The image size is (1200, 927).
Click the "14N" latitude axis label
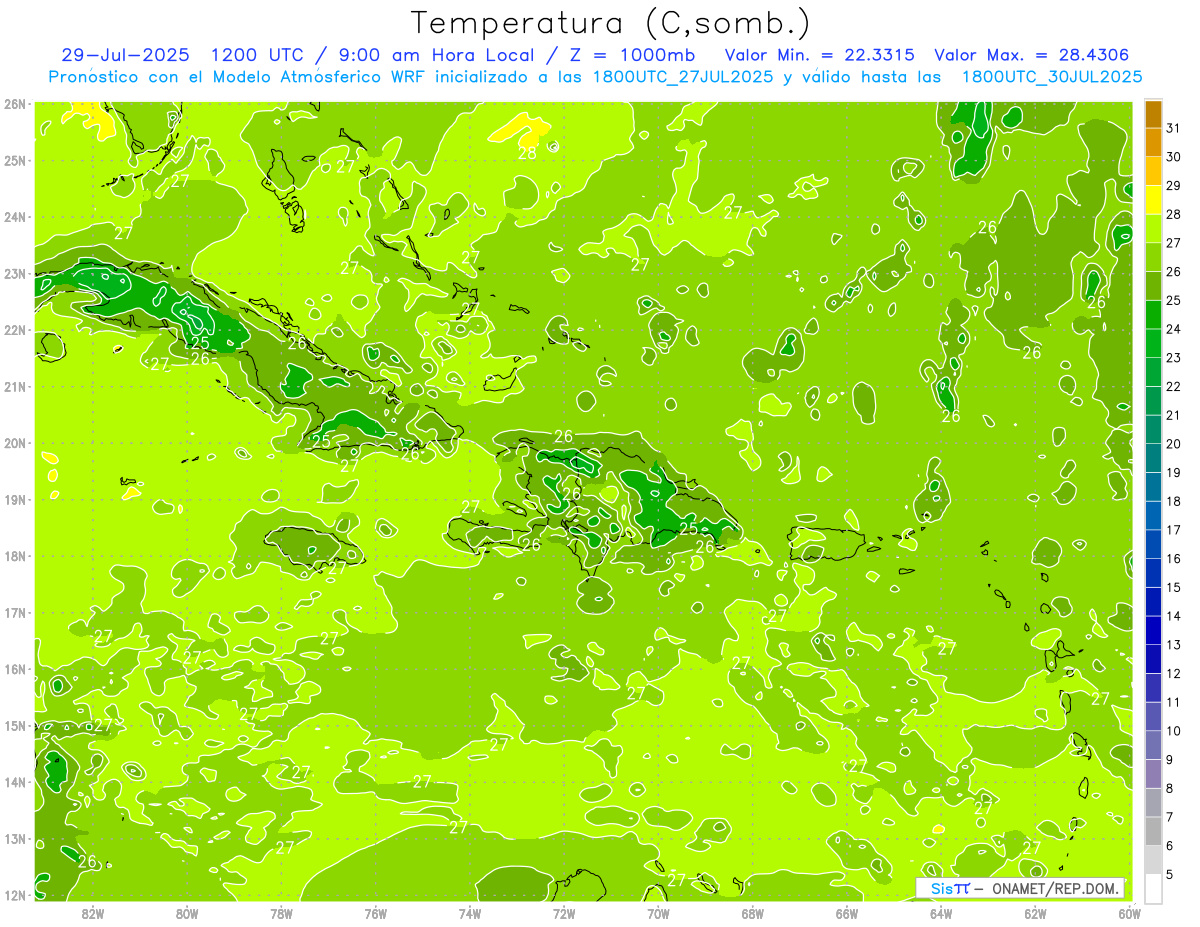click(x=14, y=782)
